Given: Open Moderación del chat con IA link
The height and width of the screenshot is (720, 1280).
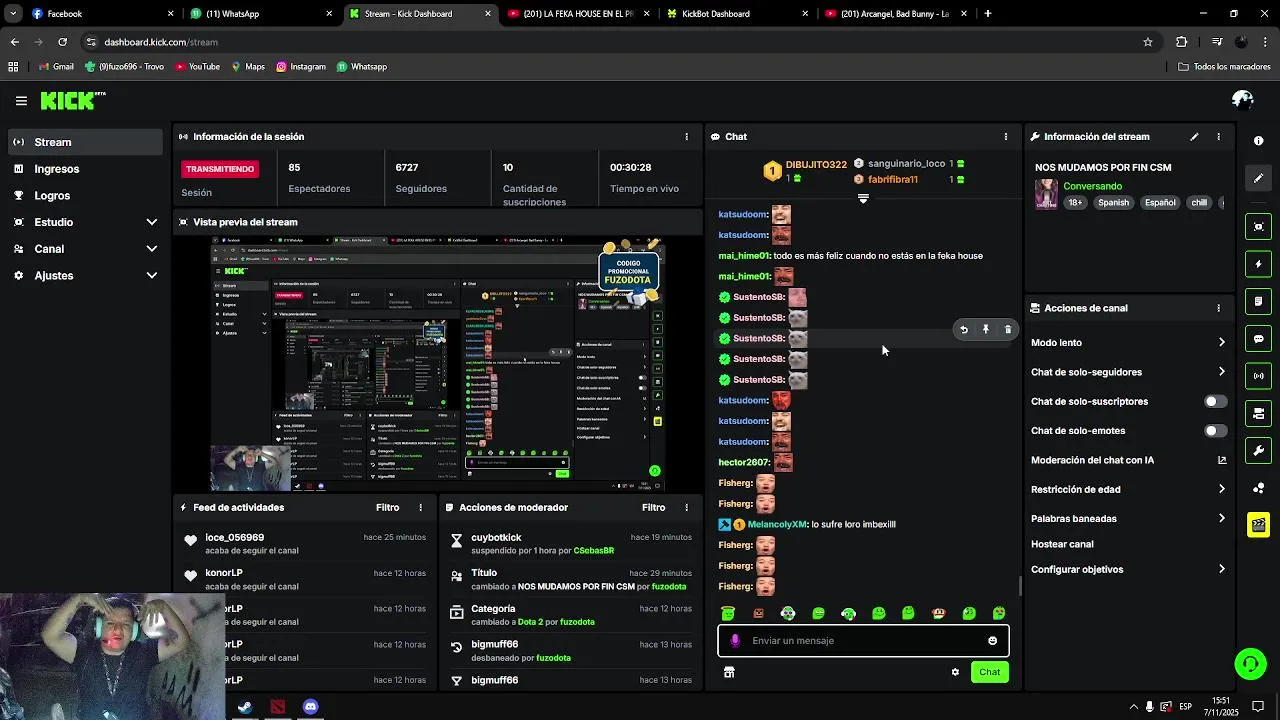Looking at the screenshot, I should coord(1221,460).
